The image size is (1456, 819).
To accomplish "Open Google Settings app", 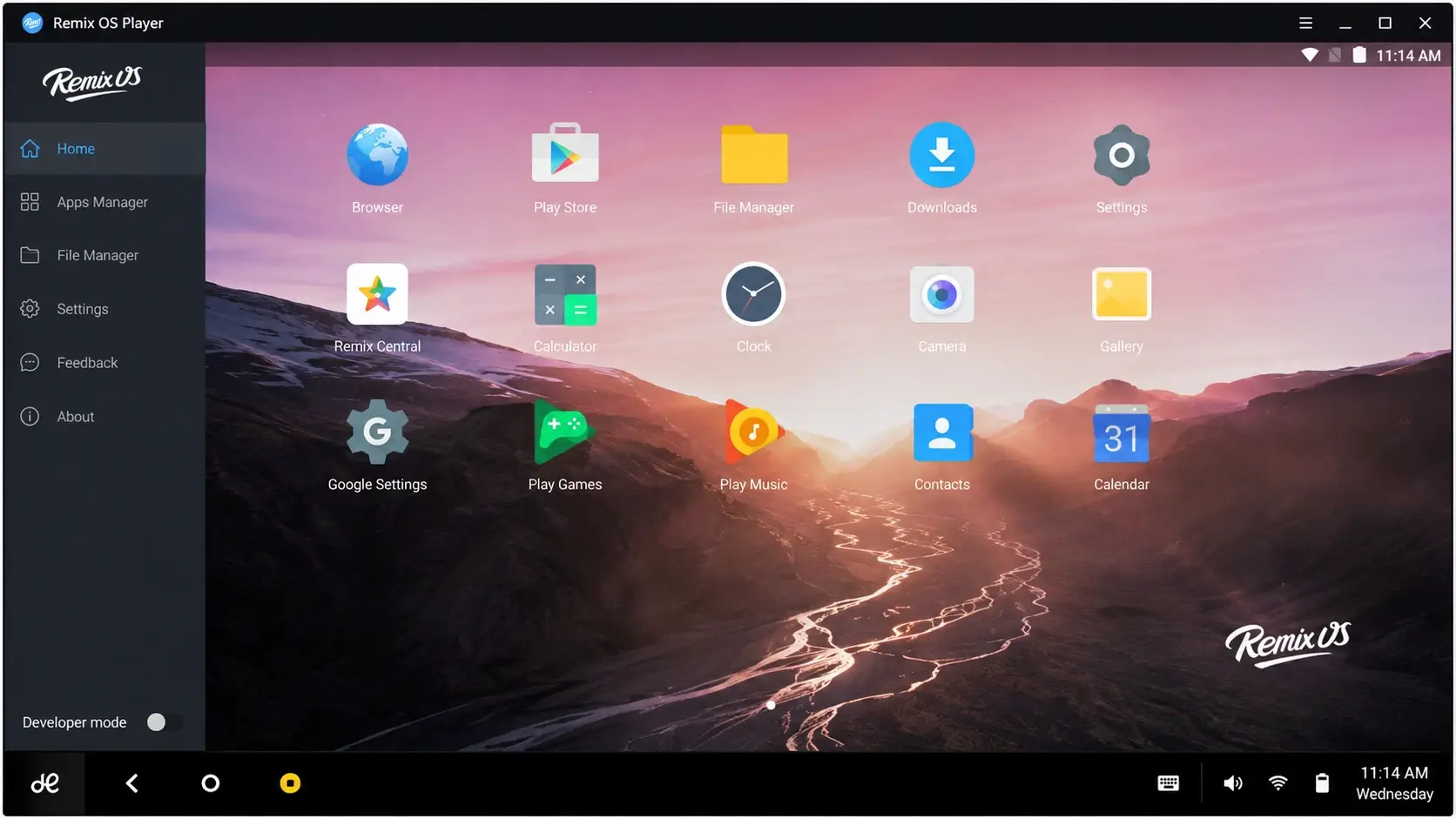I will [377, 432].
